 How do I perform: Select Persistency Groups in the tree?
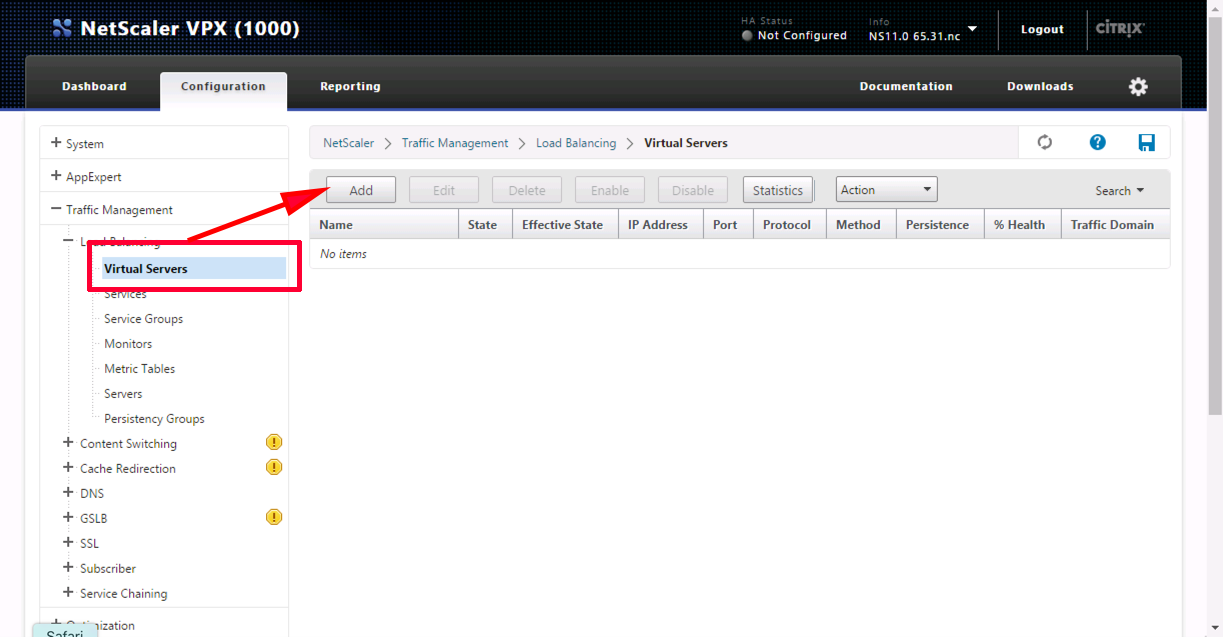tap(154, 418)
